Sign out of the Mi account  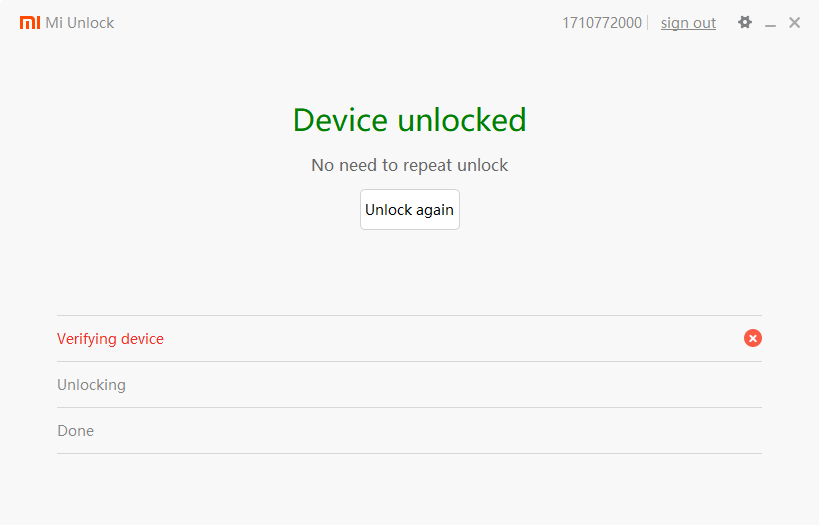click(688, 23)
